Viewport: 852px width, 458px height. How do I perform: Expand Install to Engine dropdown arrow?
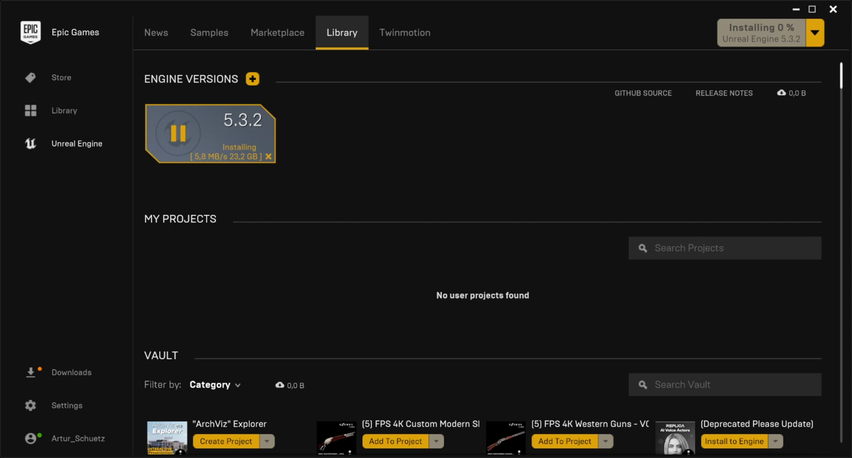[x=775, y=441]
